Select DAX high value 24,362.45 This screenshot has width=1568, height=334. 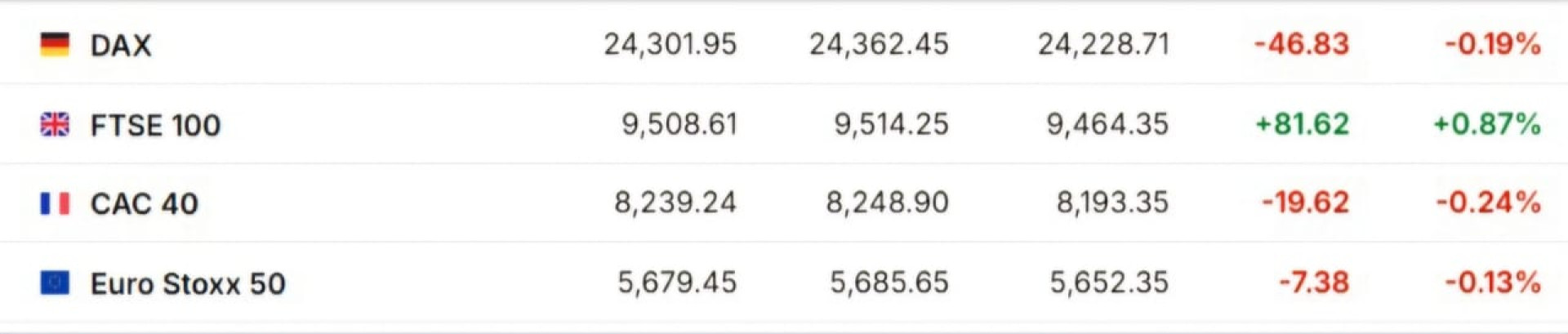(879, 44)
